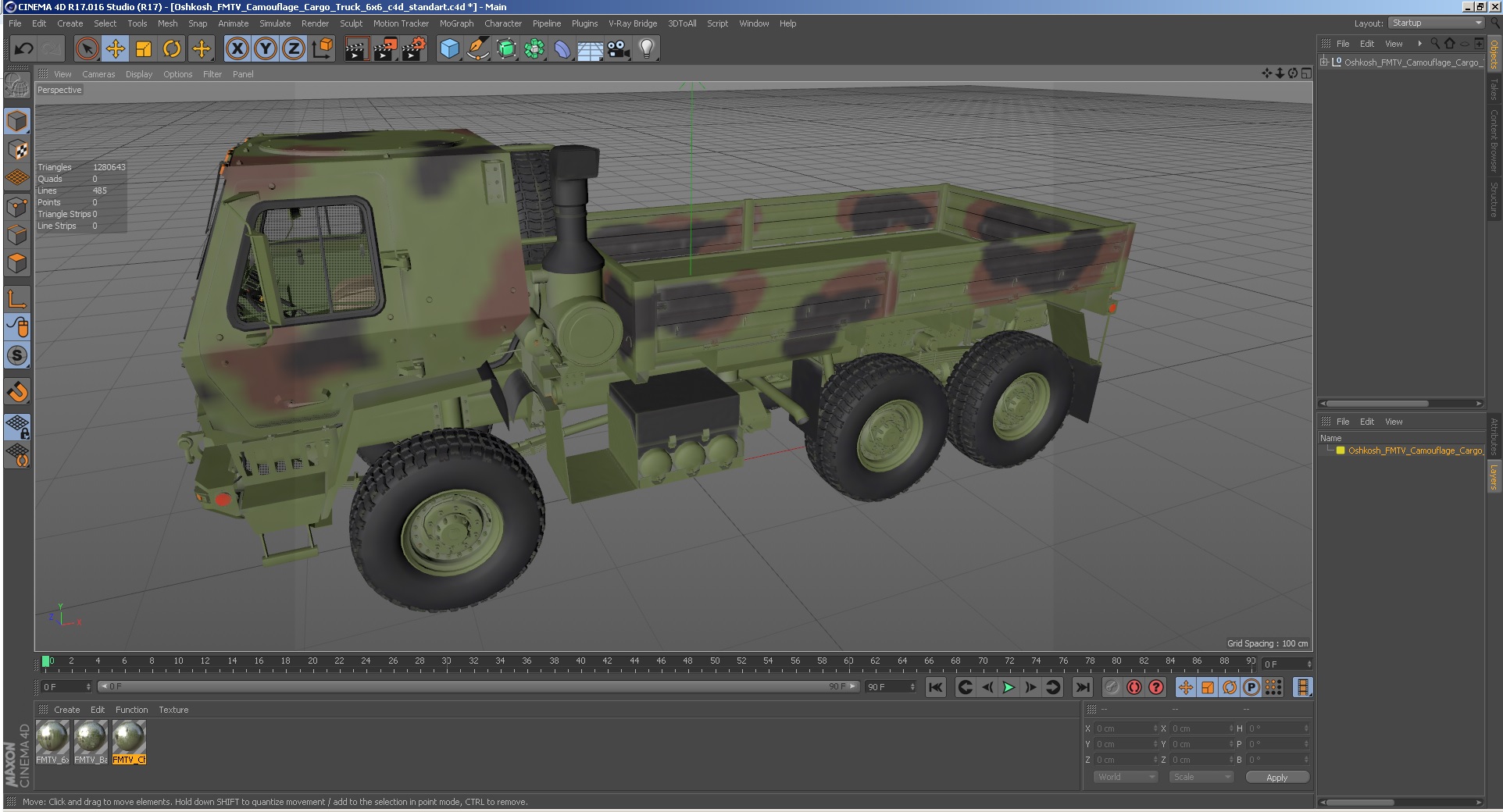
Task: Switch to Content Browser side tab
Action: coord(1494,141)
